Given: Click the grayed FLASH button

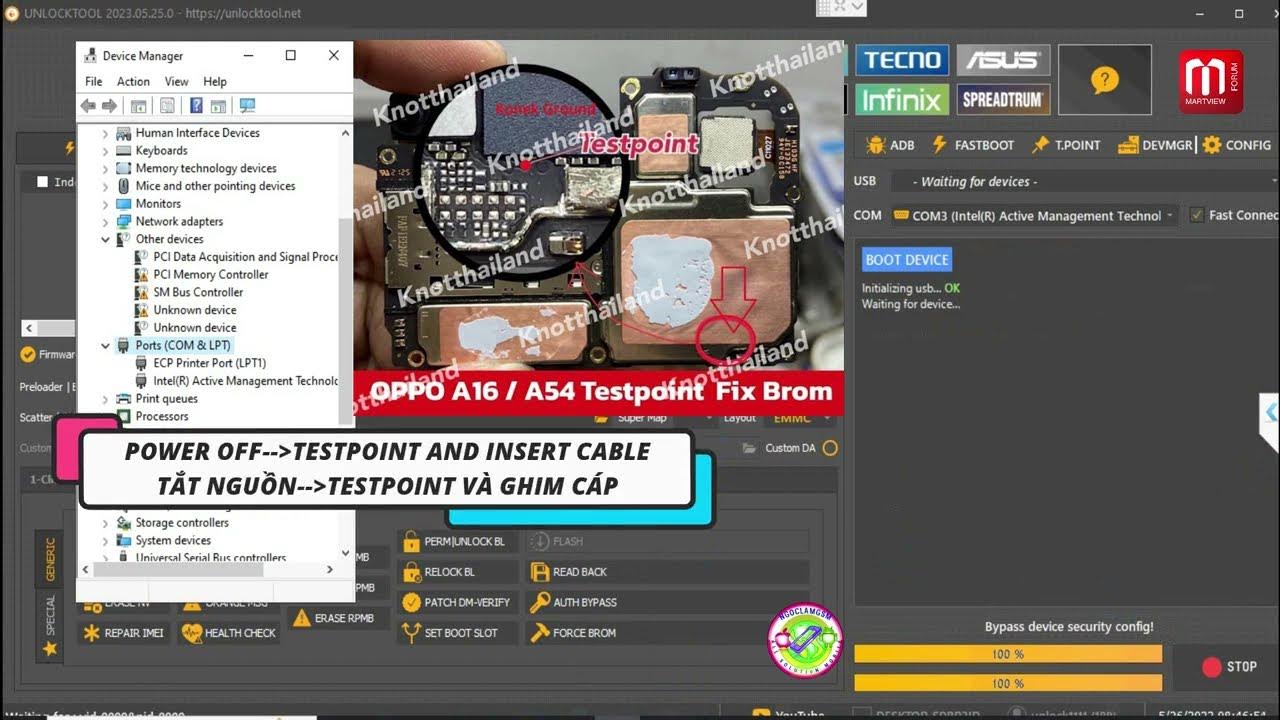Looking at the screenshot, I should click(x=667, y=541).
